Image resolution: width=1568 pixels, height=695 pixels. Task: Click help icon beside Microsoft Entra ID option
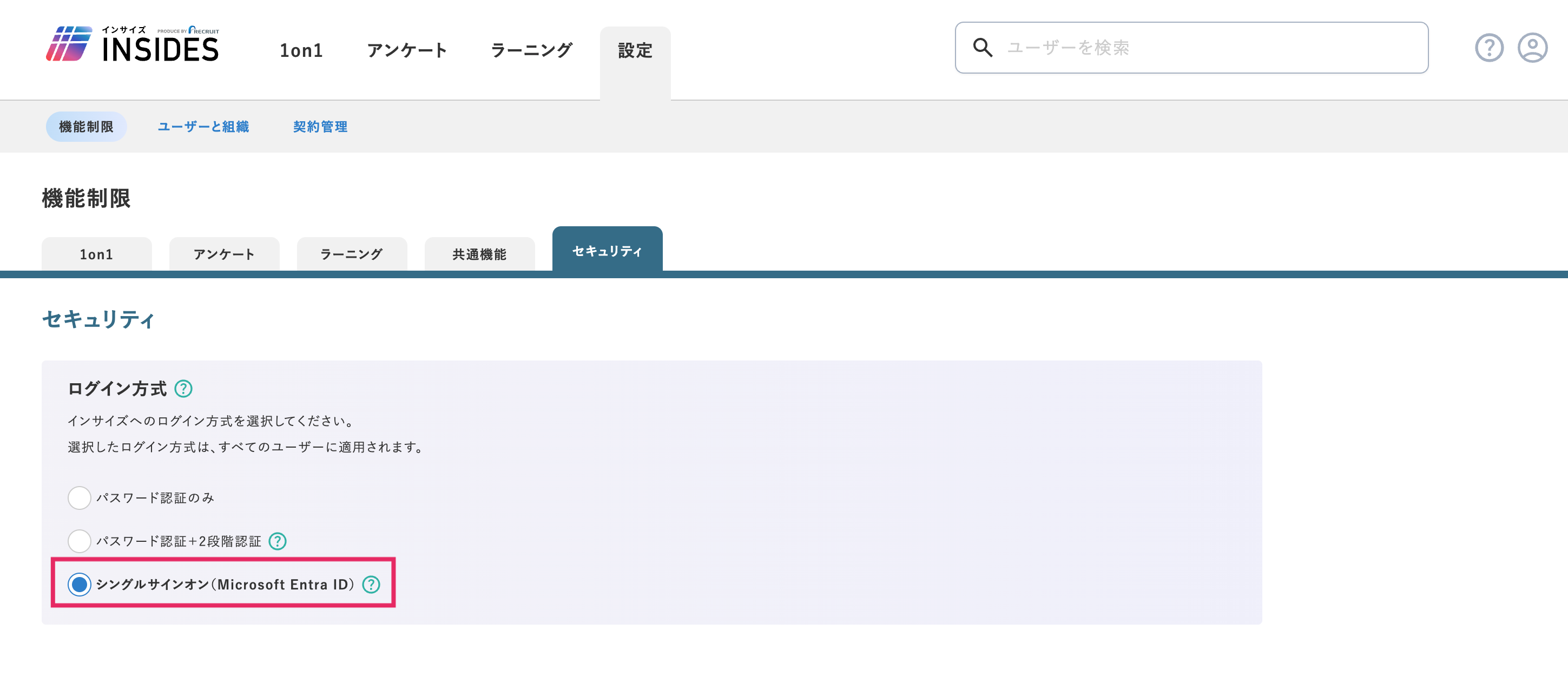coord(371,584)
